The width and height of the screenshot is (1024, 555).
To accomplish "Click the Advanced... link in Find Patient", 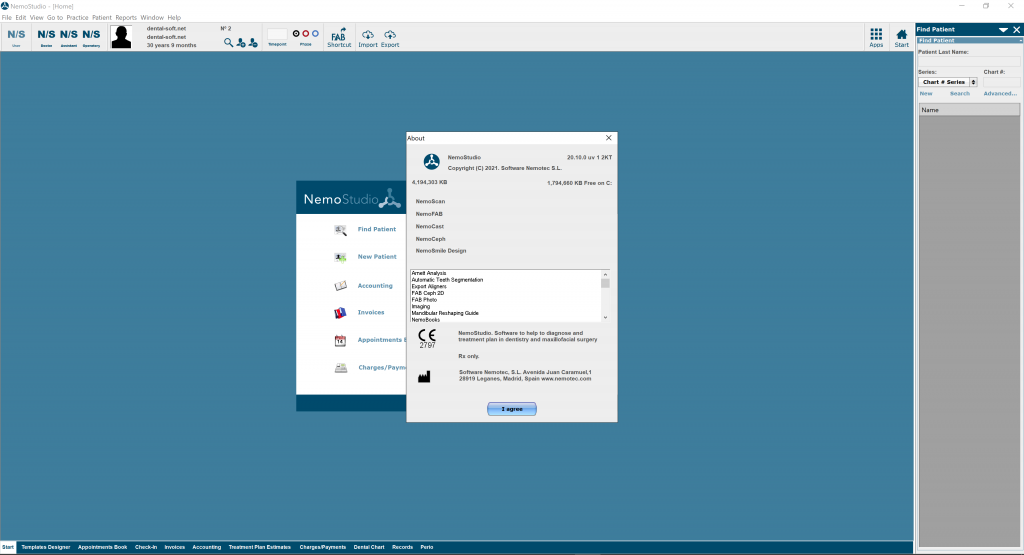I will tap(1000, 93).
